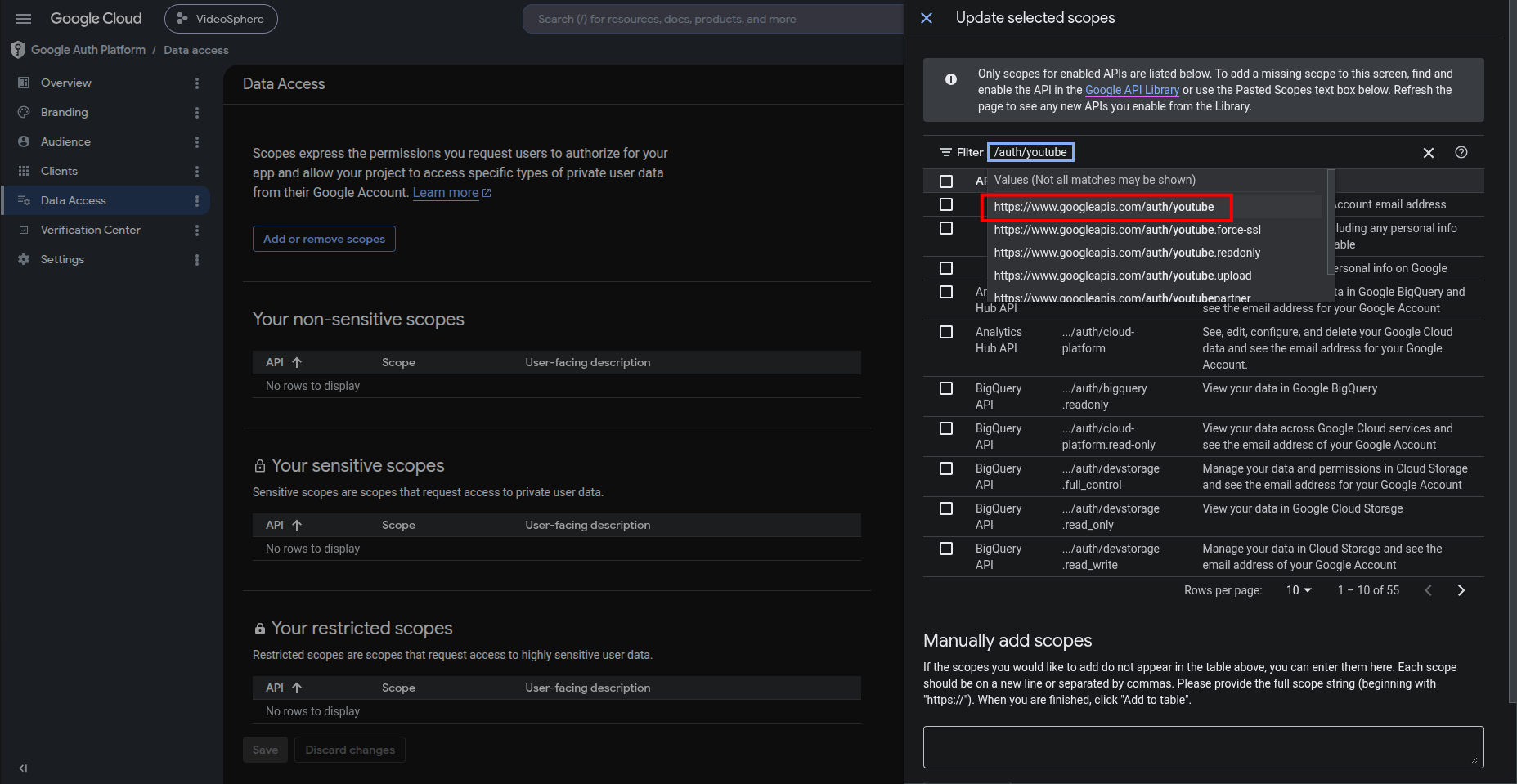Close the Update selected scopes panel
The width and height of the screenshot is (1517, 784).
coord(927,18)
